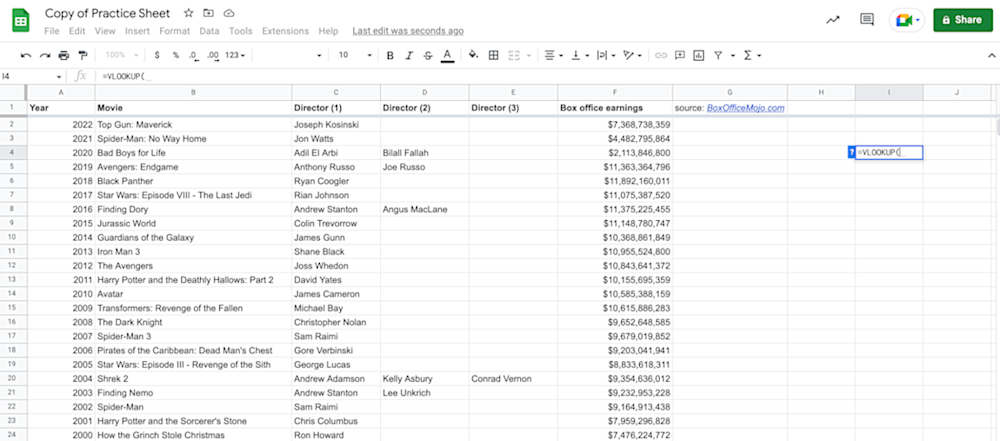Open the activity trend arrow icon
Screen dimensions: 1000x441
(x=833, y=20)
